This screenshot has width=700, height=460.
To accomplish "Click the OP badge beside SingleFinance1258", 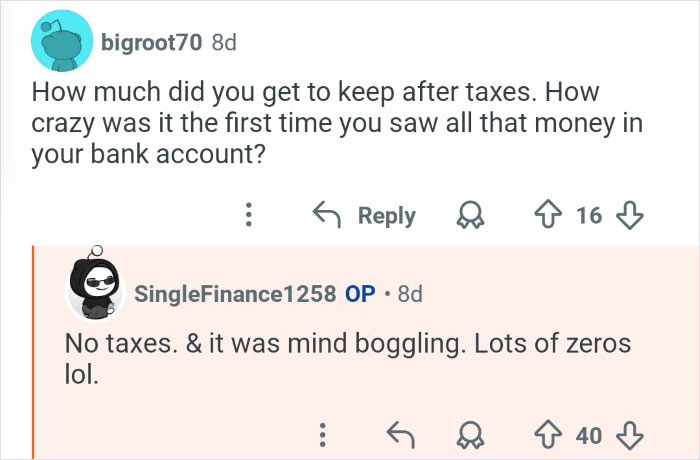I will point(359,294).
